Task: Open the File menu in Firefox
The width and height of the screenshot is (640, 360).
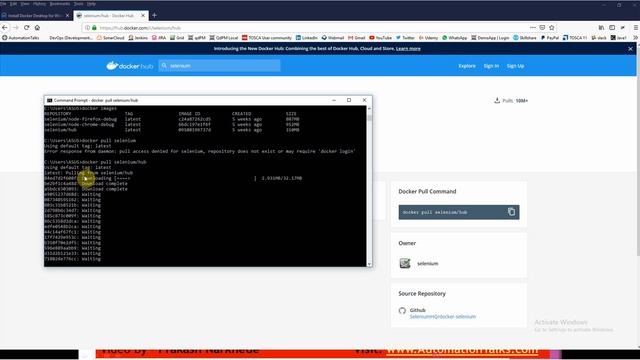Action: 3,4
